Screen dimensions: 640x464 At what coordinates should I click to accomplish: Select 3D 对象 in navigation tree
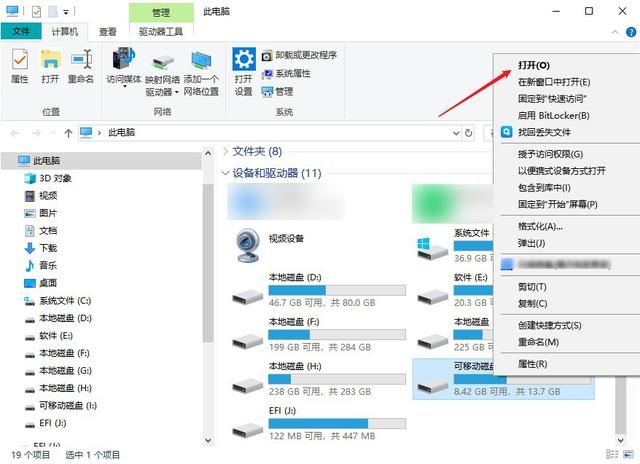[48, 178]
